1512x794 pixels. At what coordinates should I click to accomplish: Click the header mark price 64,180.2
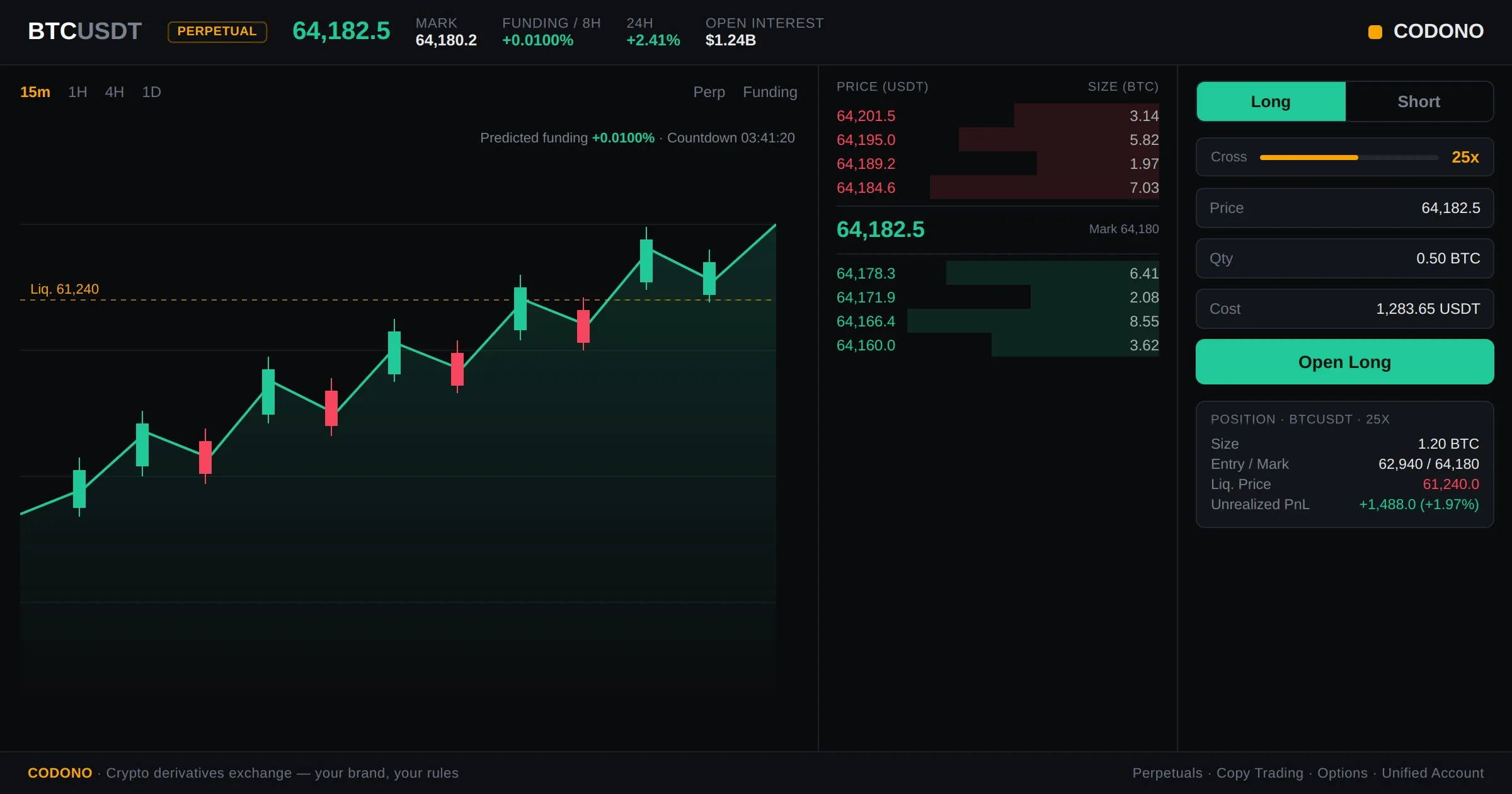pyautogui.click(x=446, y=40)
